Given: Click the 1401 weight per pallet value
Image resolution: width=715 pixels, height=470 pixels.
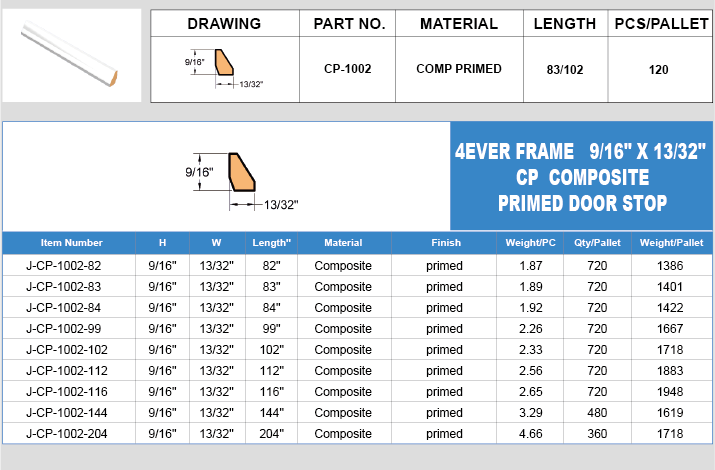Looking at the screenshot, I should coord(670,287).
